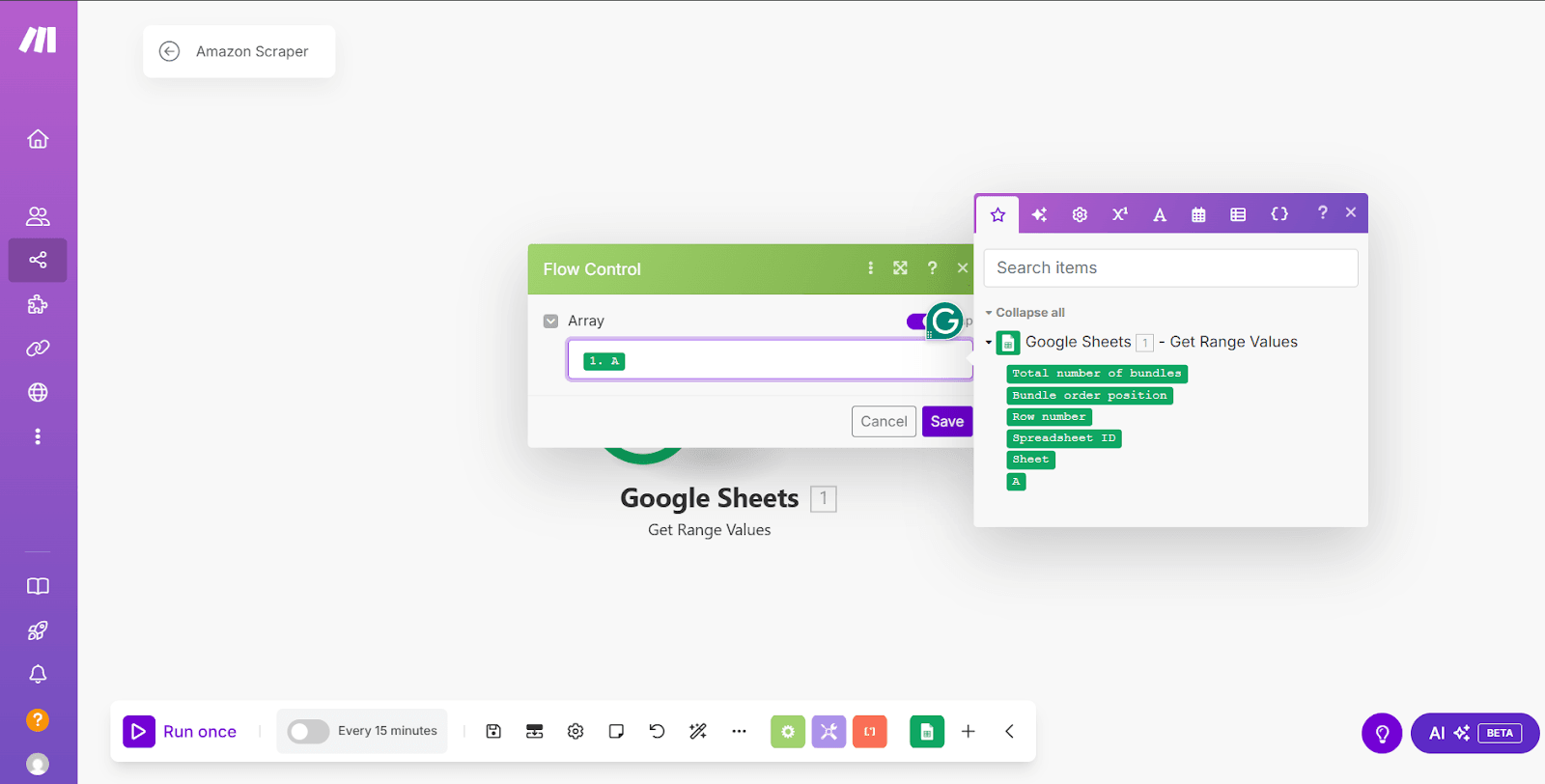Click the Grammarly icon in dialog
This screenshot has width=1545, height=784.
(x=944, y=321)
